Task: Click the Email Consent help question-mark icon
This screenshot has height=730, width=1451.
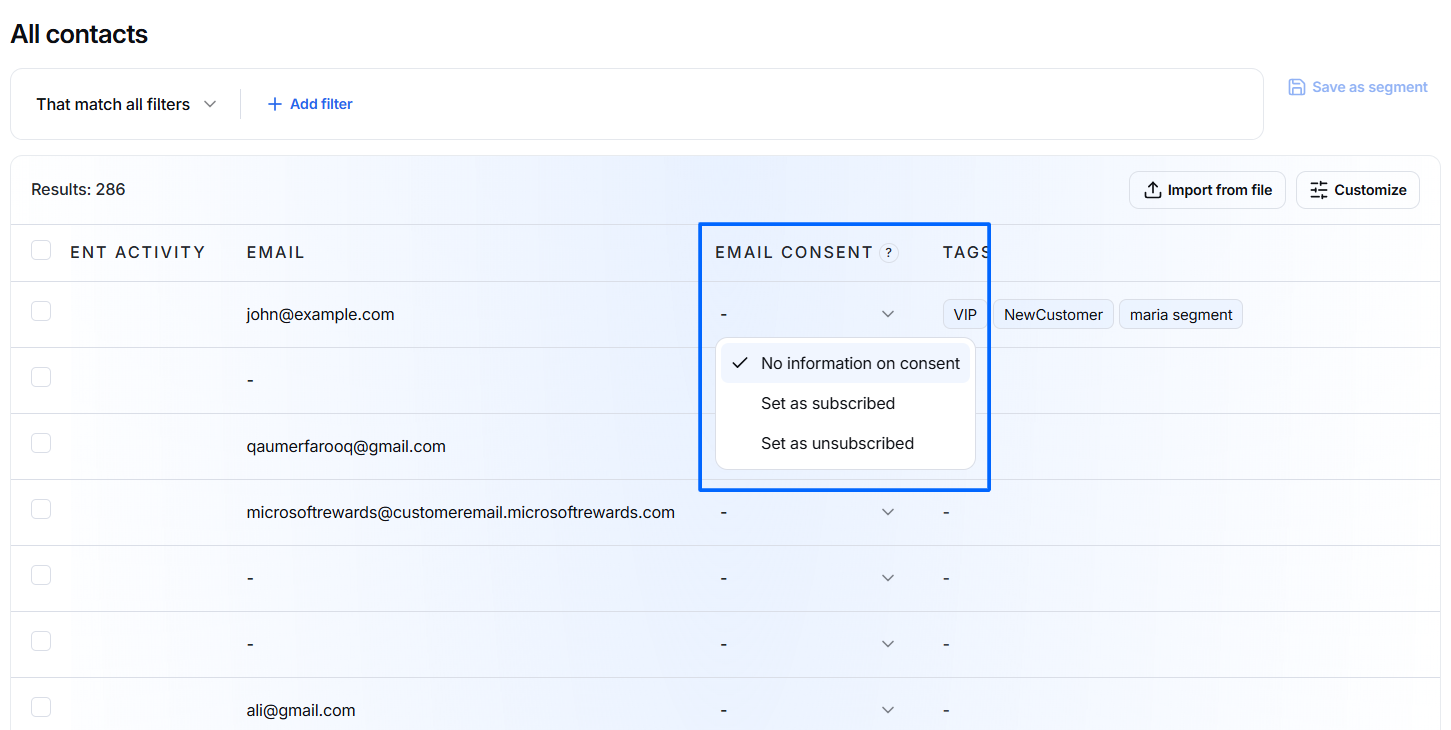Action: coord(889,253)
